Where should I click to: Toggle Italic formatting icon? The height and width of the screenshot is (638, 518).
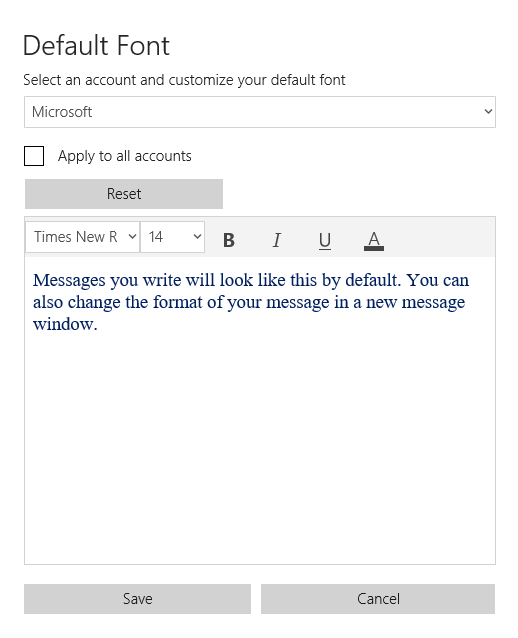(277, 240)
